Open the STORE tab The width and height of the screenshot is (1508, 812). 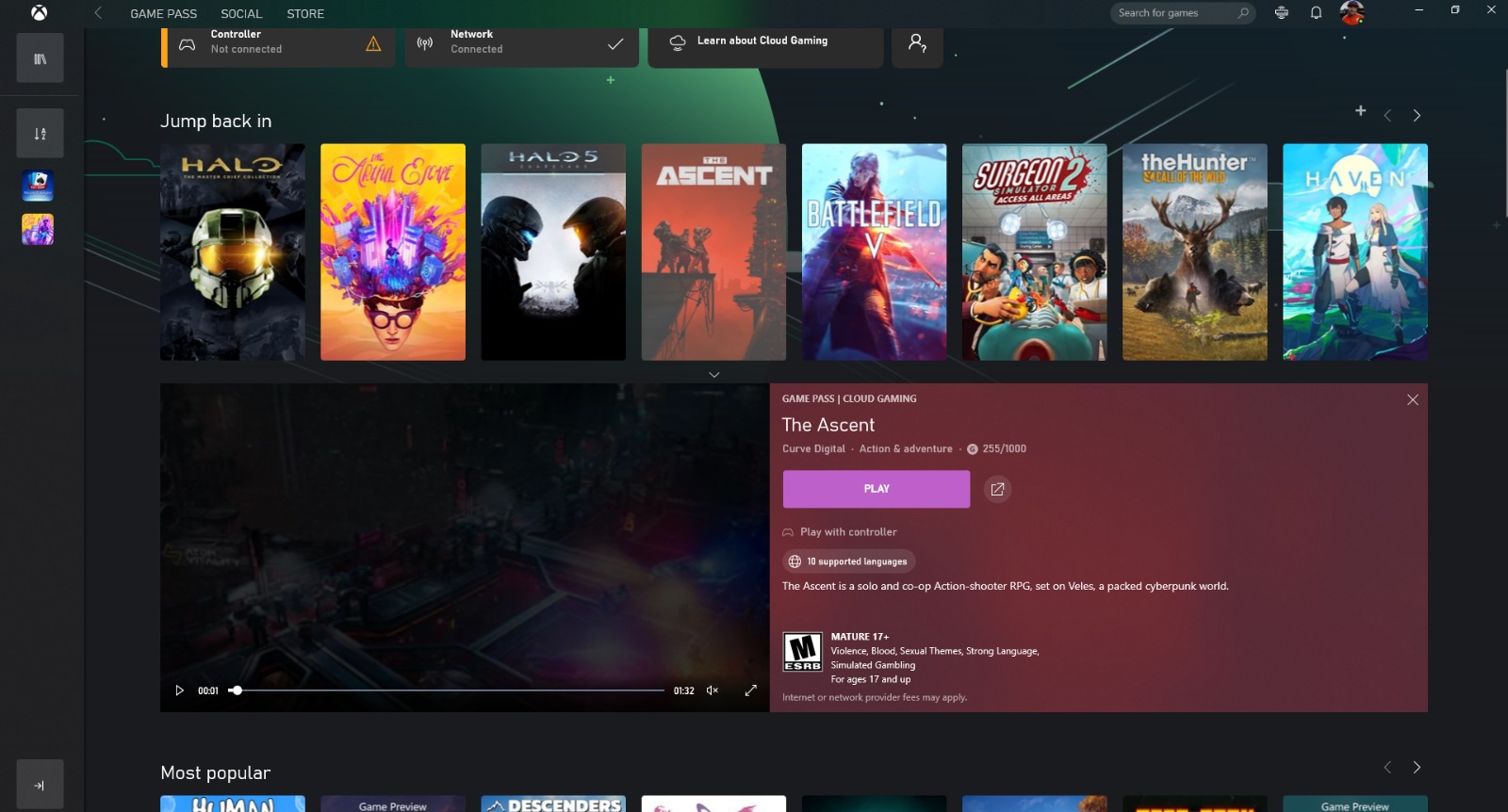(x=305, y=14)
